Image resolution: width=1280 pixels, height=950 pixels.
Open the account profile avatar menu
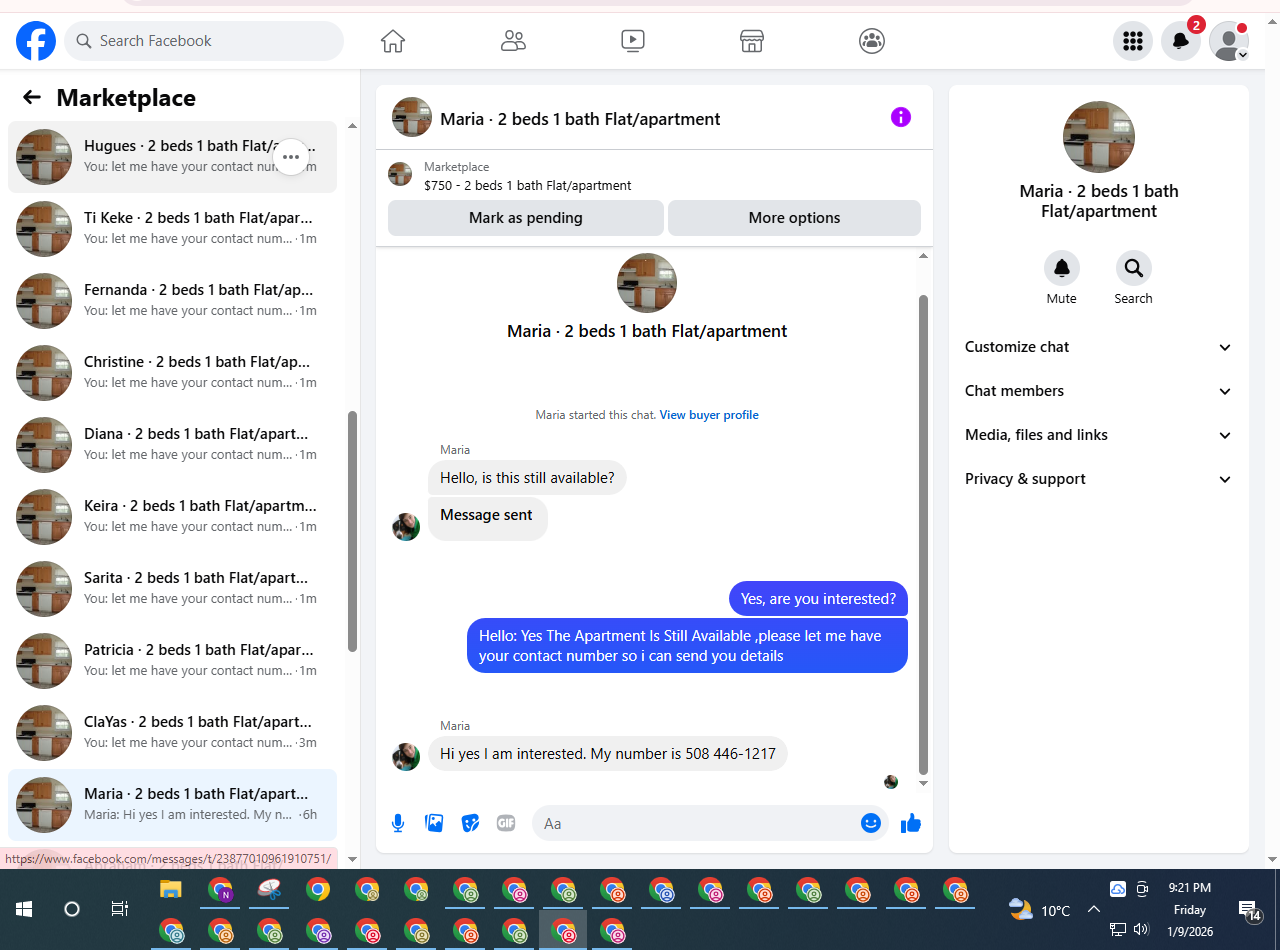[x=1229, y=41]
